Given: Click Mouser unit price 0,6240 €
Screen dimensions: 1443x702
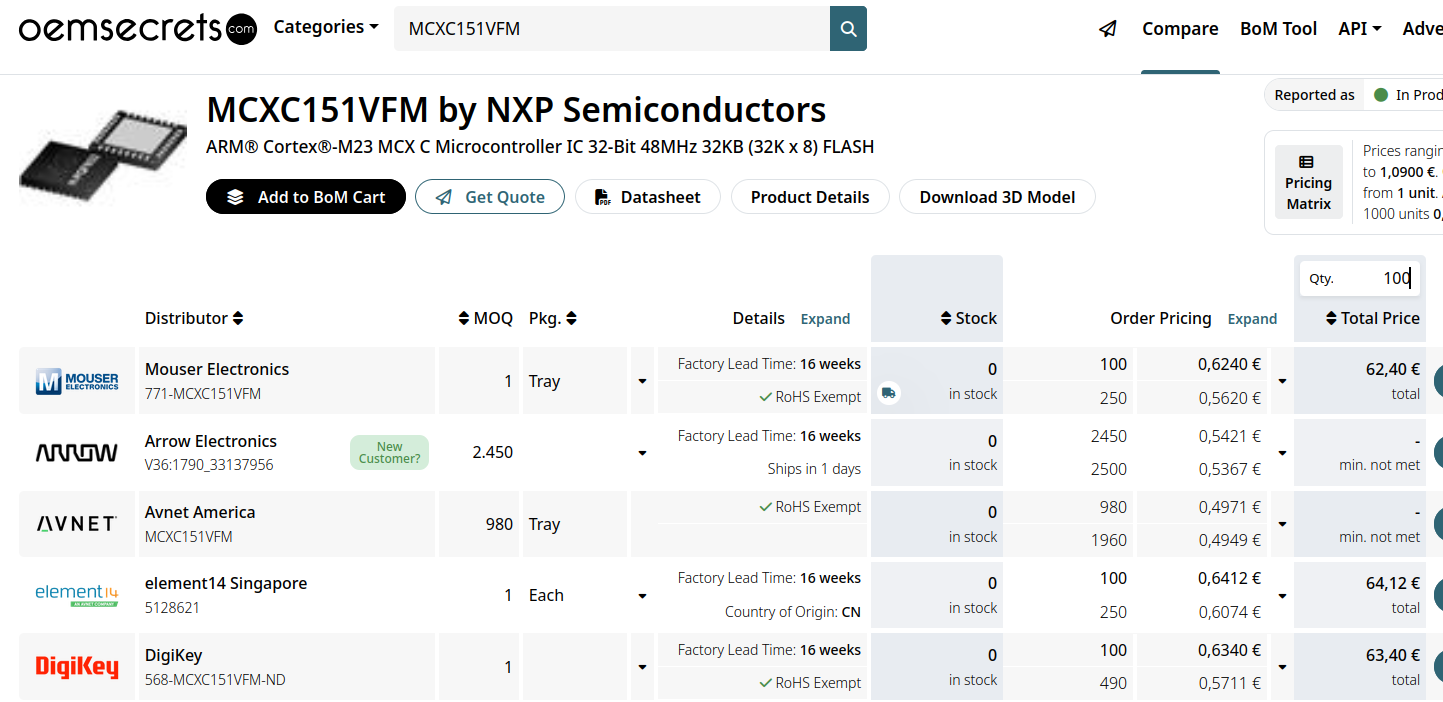Looking at the screenshot, I should 1230,364.
